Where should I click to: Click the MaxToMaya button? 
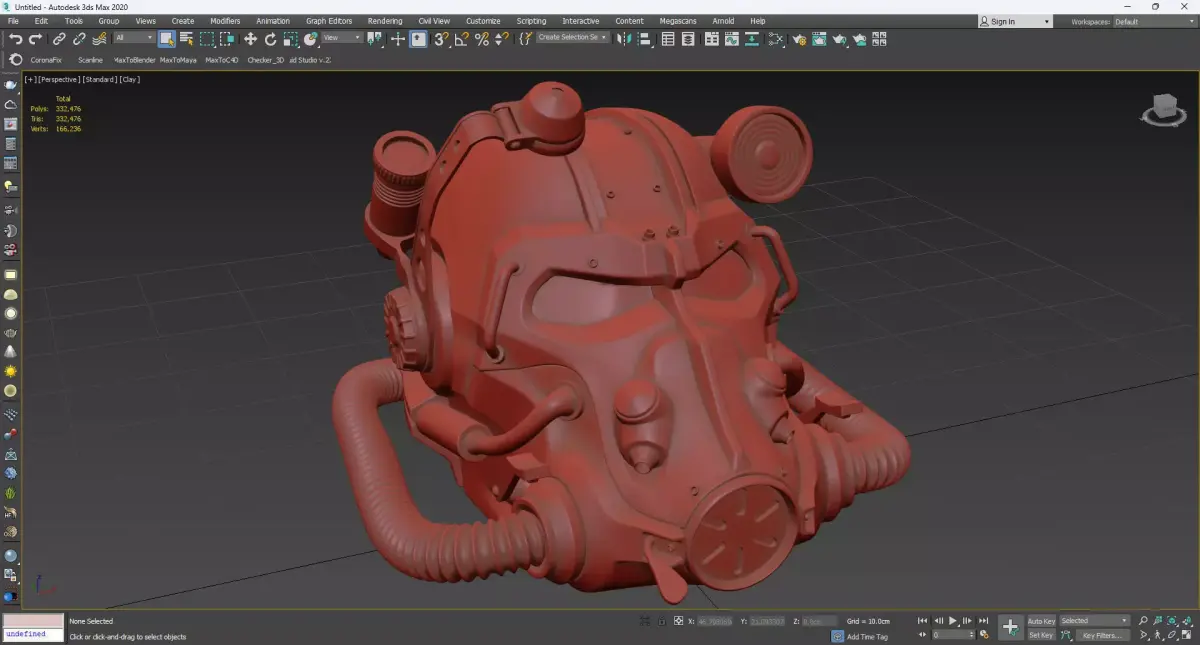(x=178, y=60)
